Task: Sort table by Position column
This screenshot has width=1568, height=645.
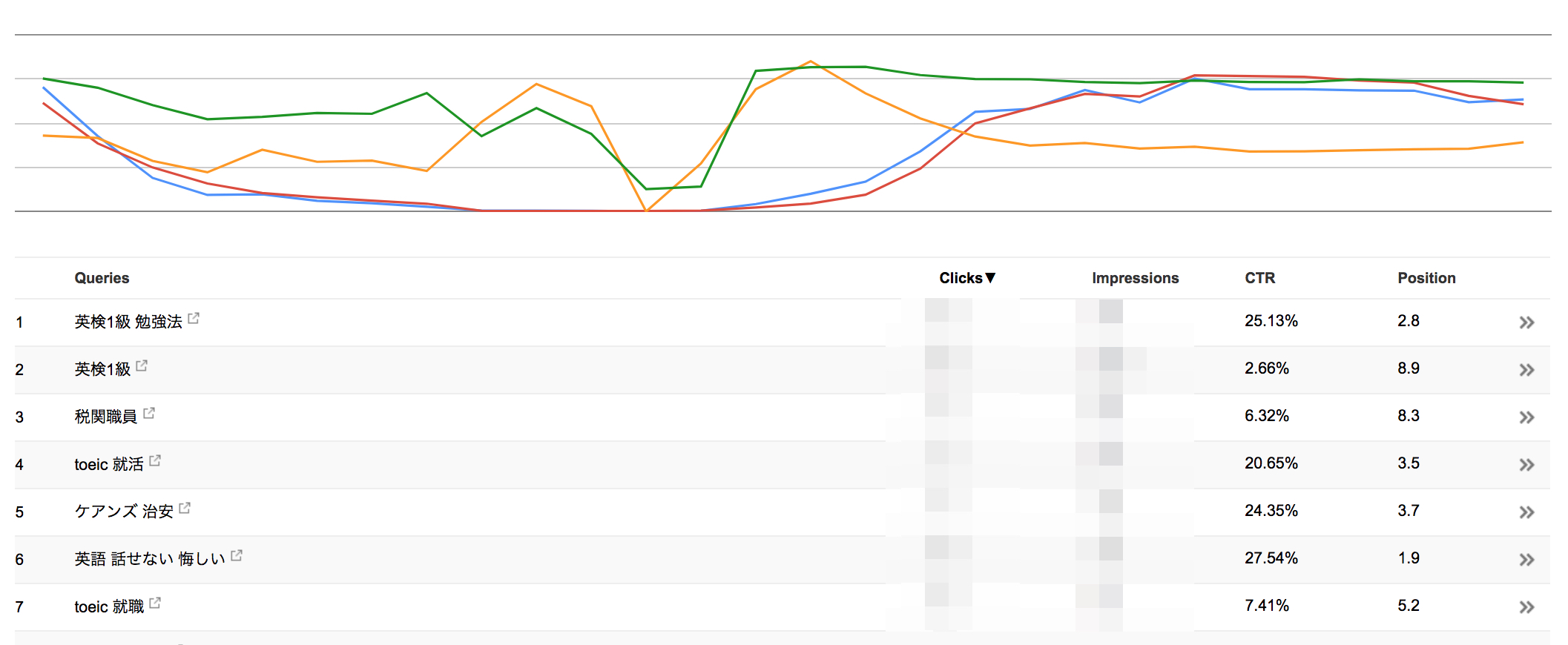Action: click(x=1426, y=278)
